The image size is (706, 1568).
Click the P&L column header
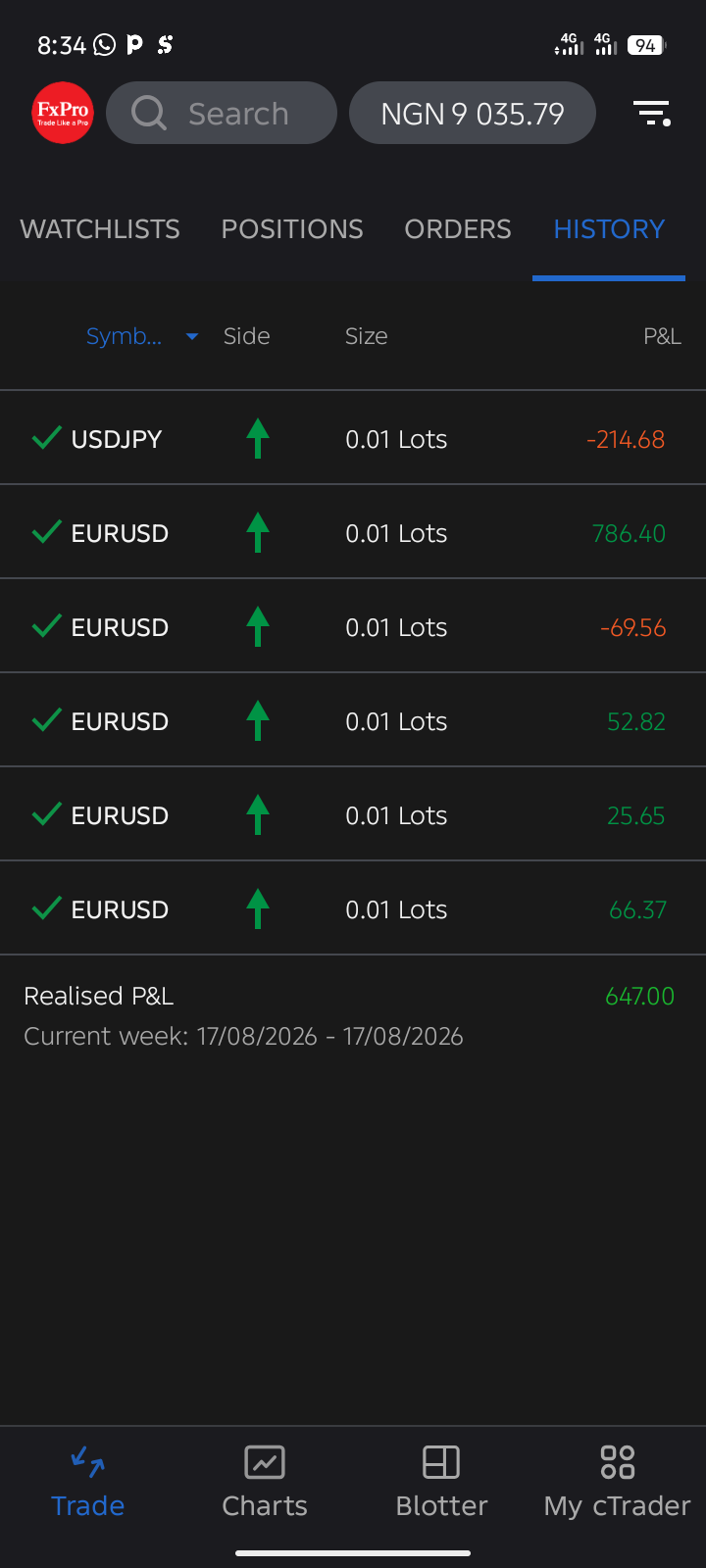pos(662,336)
